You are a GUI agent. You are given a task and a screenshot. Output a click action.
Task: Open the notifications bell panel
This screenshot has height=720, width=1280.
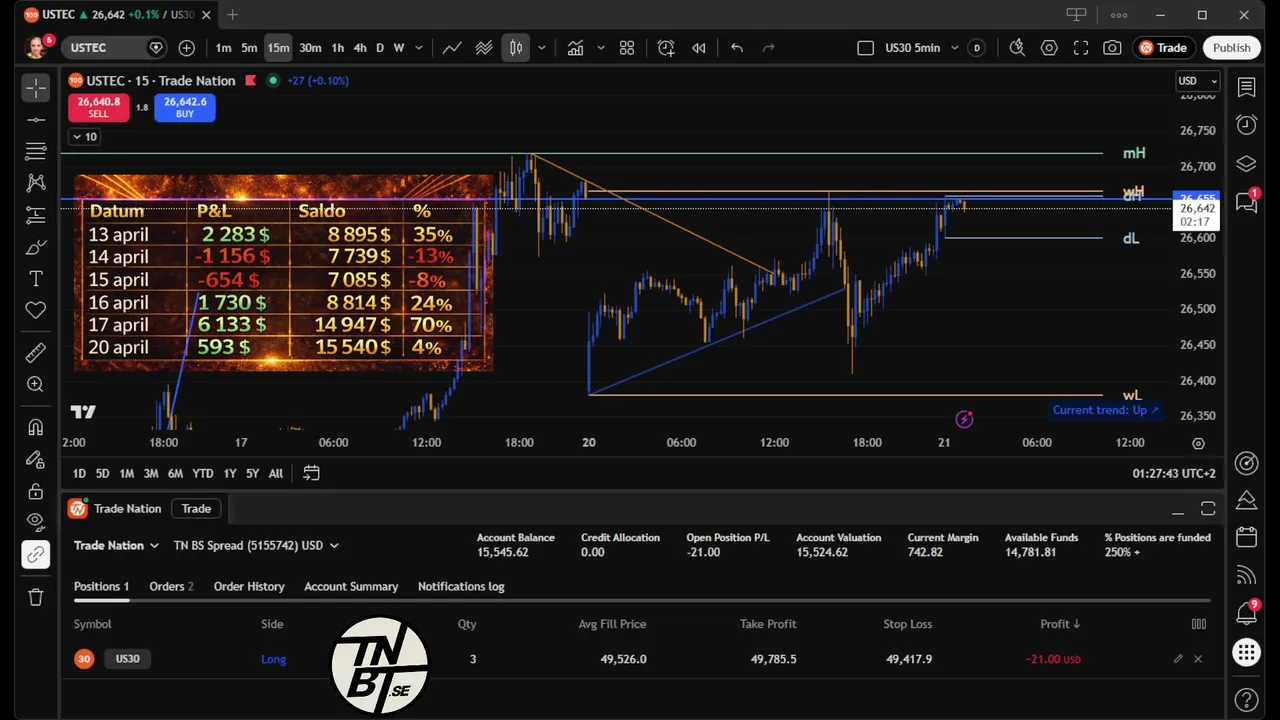coord(1246,613)
